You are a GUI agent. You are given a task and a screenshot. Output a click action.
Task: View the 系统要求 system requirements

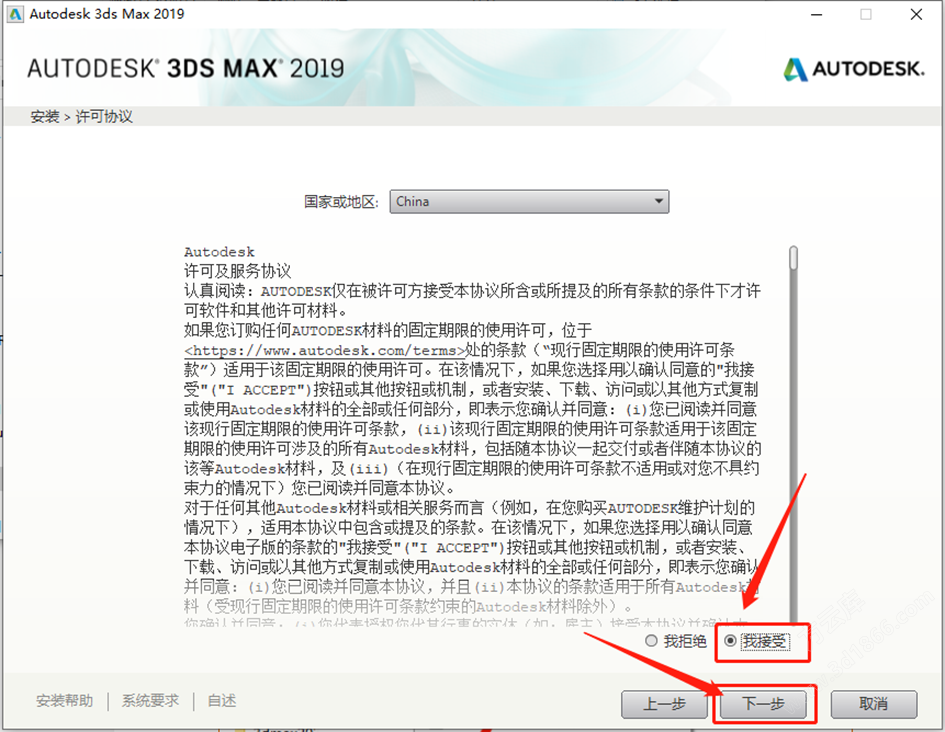[x=150, y=701]
